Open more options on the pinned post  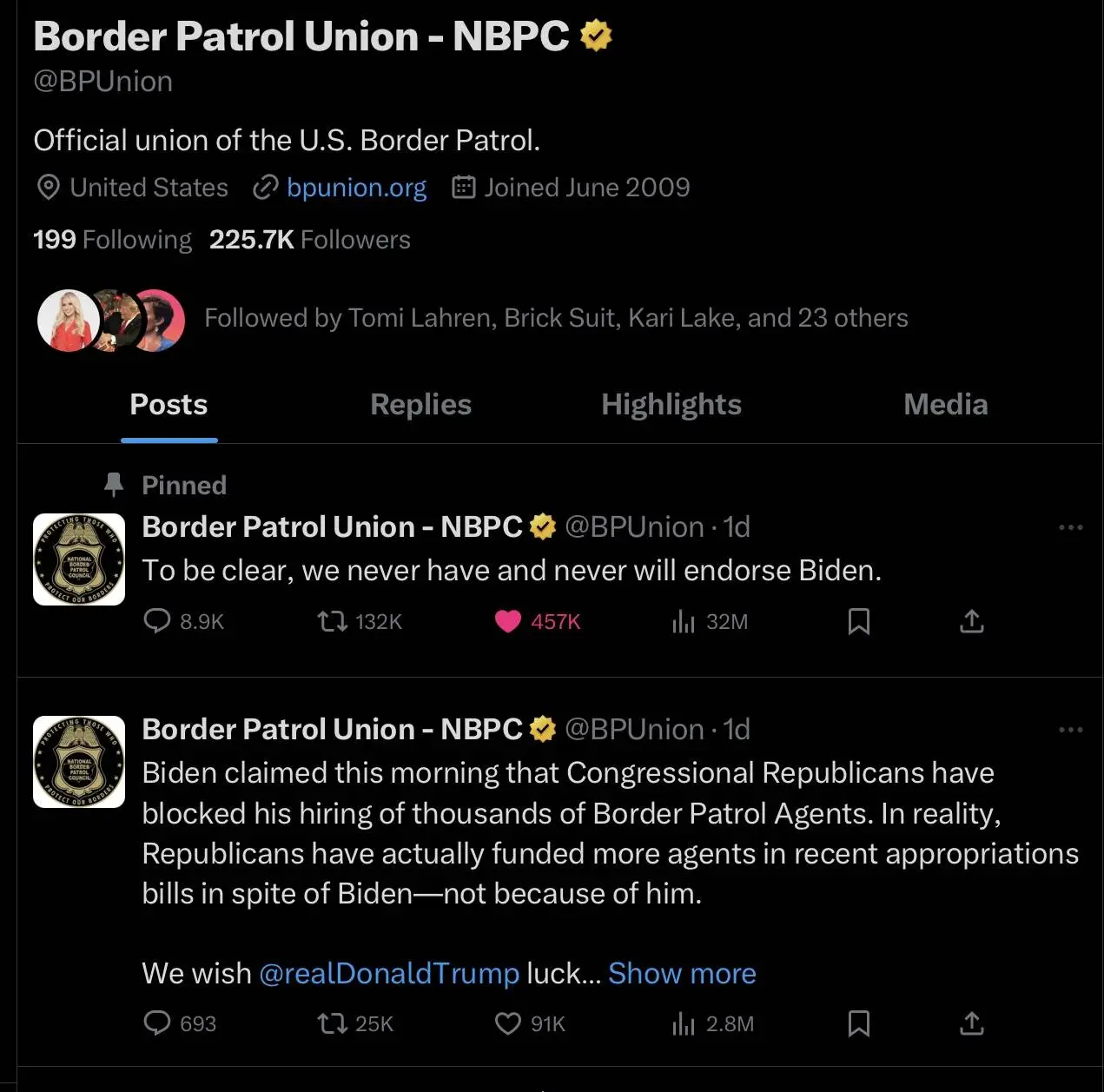pos(1071,527)
